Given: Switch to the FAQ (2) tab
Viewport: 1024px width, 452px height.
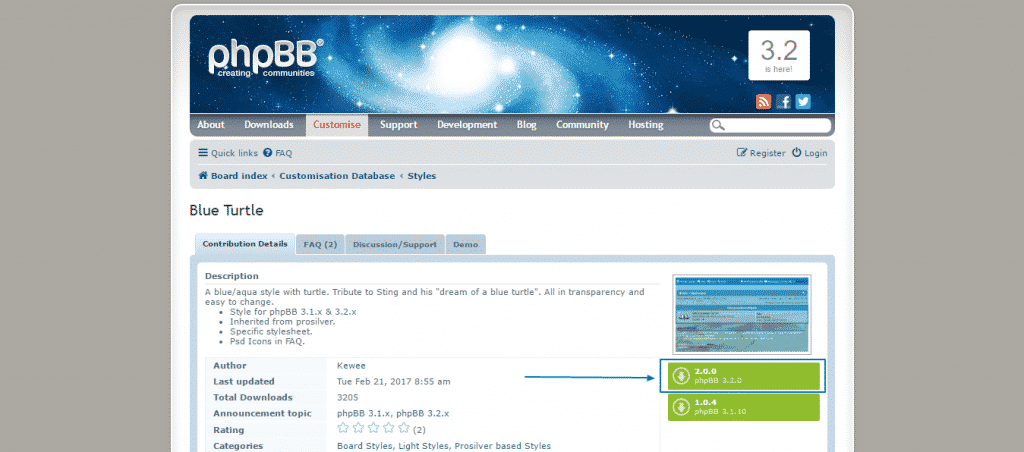Looking at the screenshot, I should click(322, 244).
